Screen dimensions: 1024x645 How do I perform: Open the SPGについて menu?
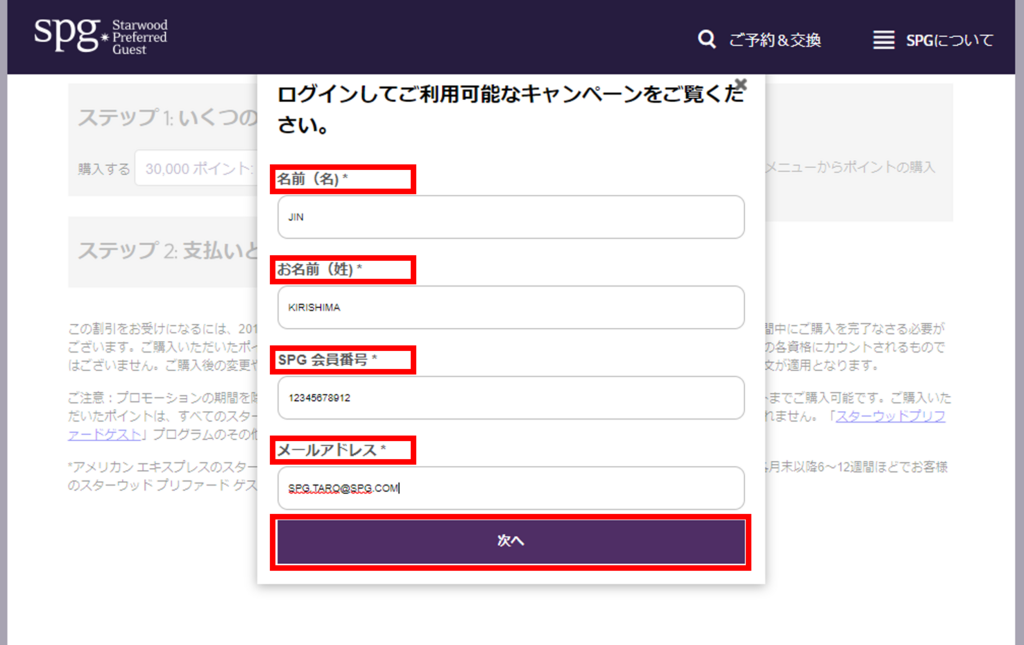pos(950,40)
